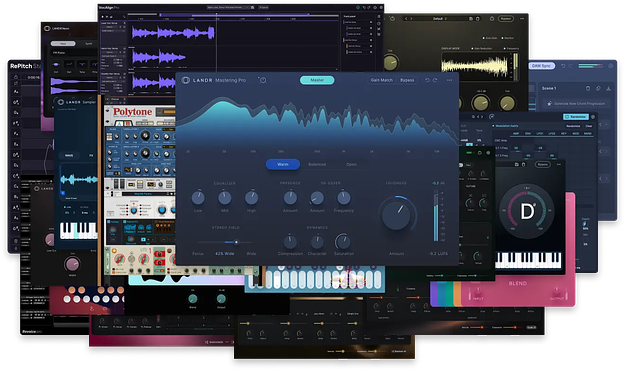Click Bypass in the olive compressor plugin

click(x=505, y=19)
